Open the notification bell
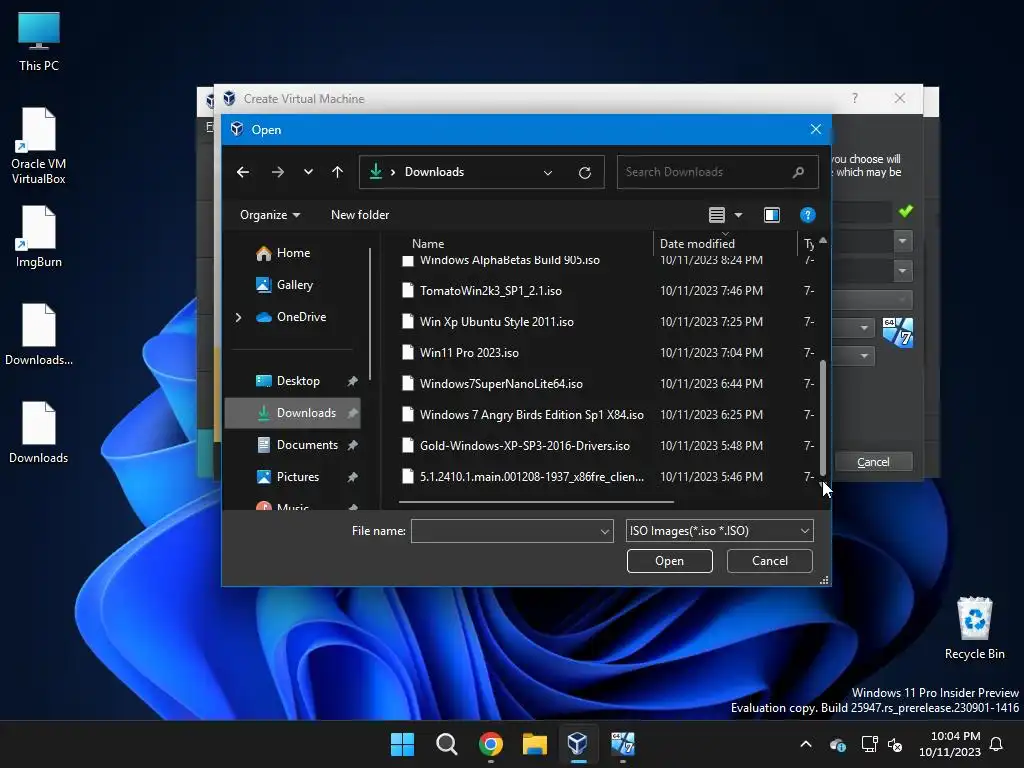Screen dimensions: 1024x768 click(996, 744)
